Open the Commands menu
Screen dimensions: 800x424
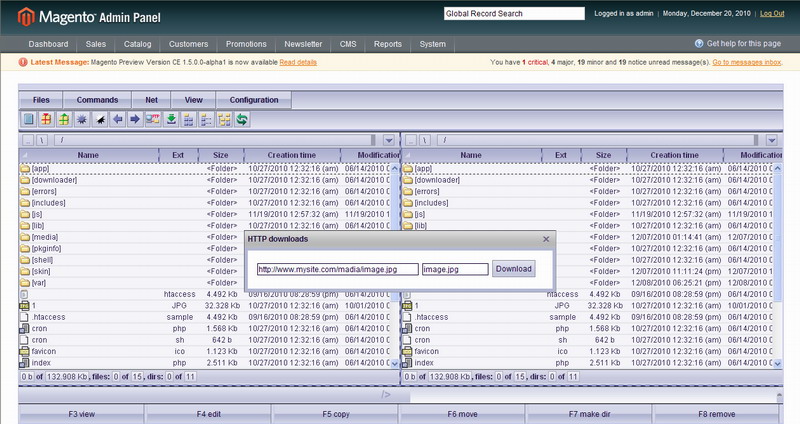tap(97, 100)
